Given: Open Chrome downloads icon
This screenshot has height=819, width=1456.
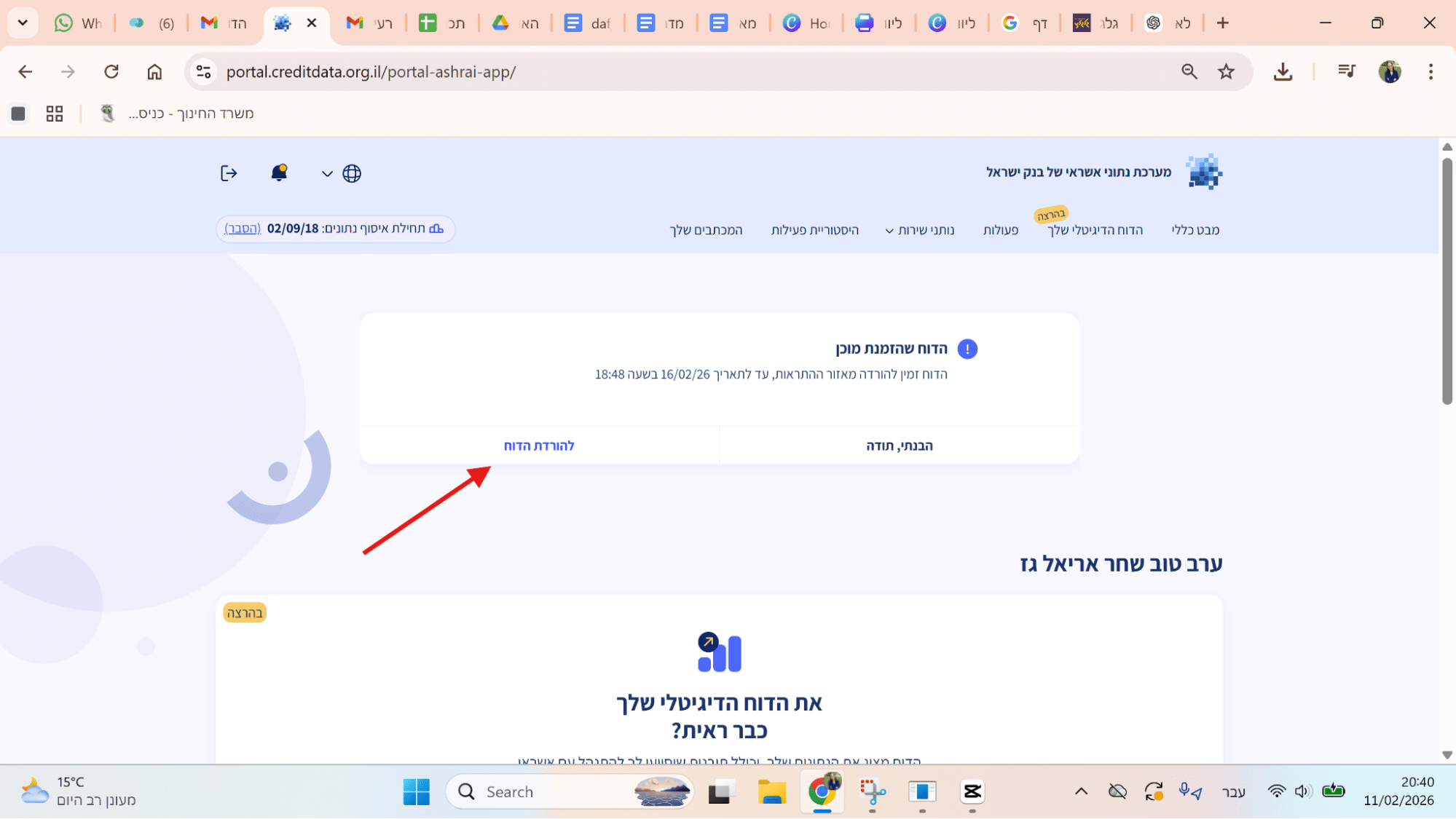Looking at the screenshot, I should [x=1283, y=71].
